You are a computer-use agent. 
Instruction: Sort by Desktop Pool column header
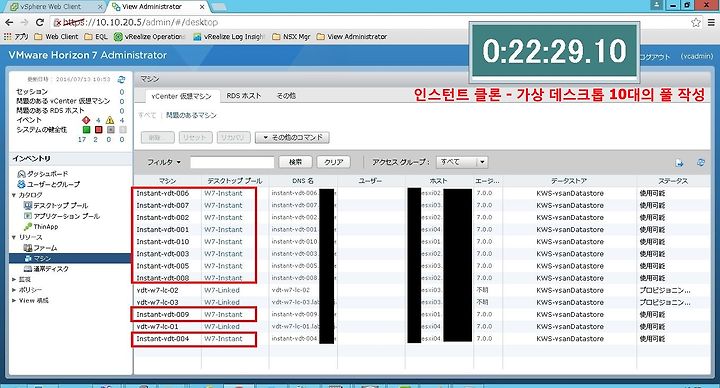click(235, 181)
